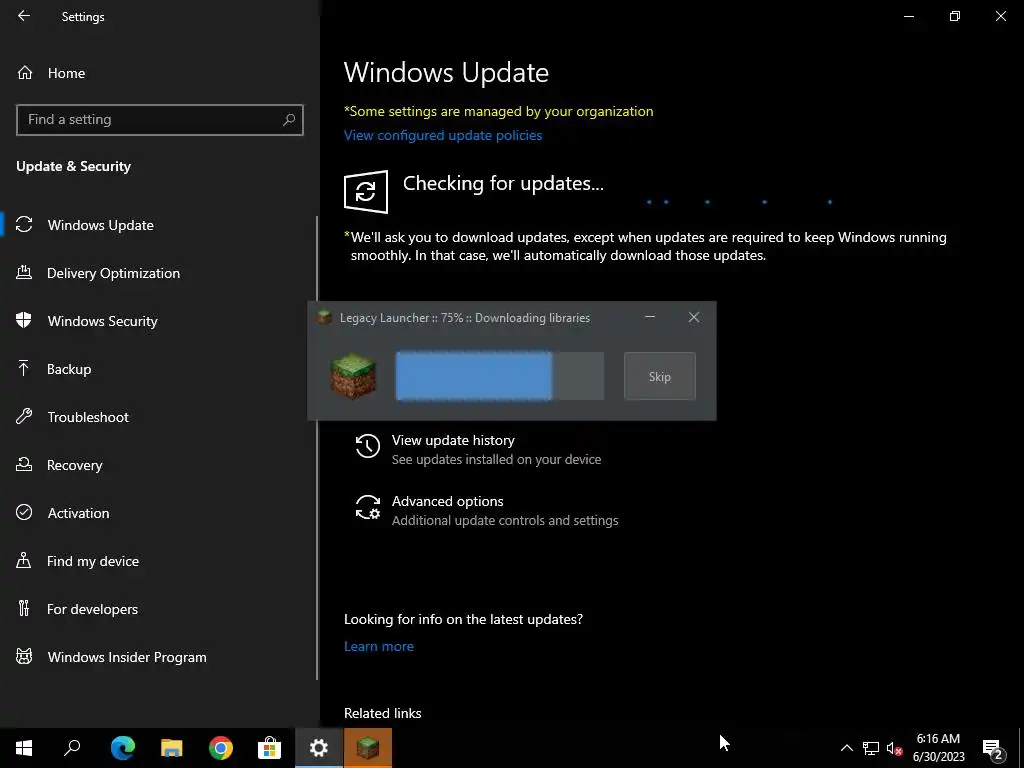Click the Backup arrow icon
Viewport: 1024px width, 768px height.
pyautogui.click(x=24, y=368)
